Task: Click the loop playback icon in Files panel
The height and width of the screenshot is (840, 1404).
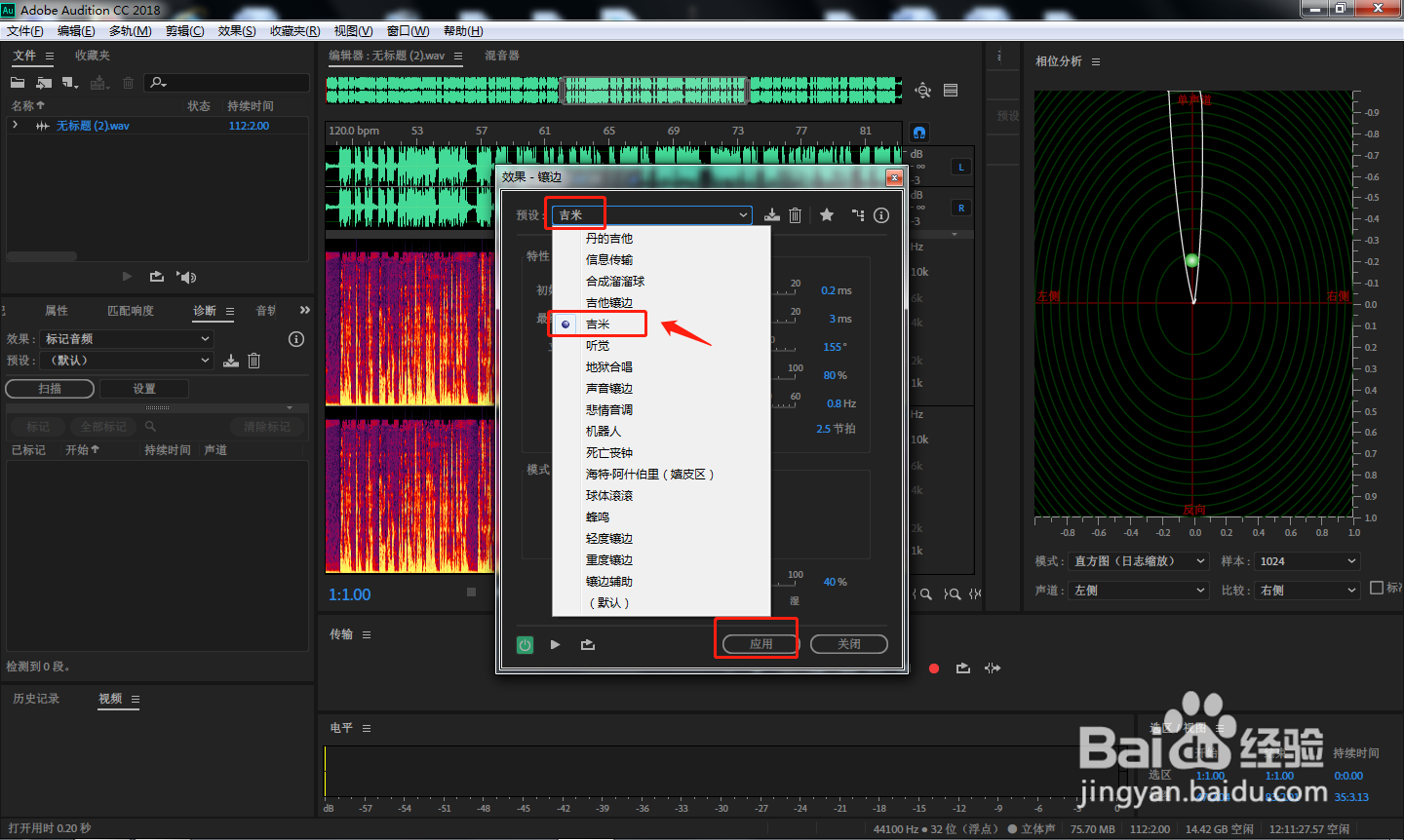Action: tap(156, 277)
